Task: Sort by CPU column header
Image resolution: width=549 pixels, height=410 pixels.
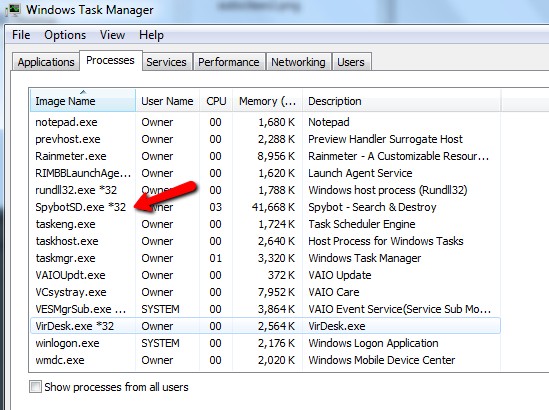Action: point(216,101)
